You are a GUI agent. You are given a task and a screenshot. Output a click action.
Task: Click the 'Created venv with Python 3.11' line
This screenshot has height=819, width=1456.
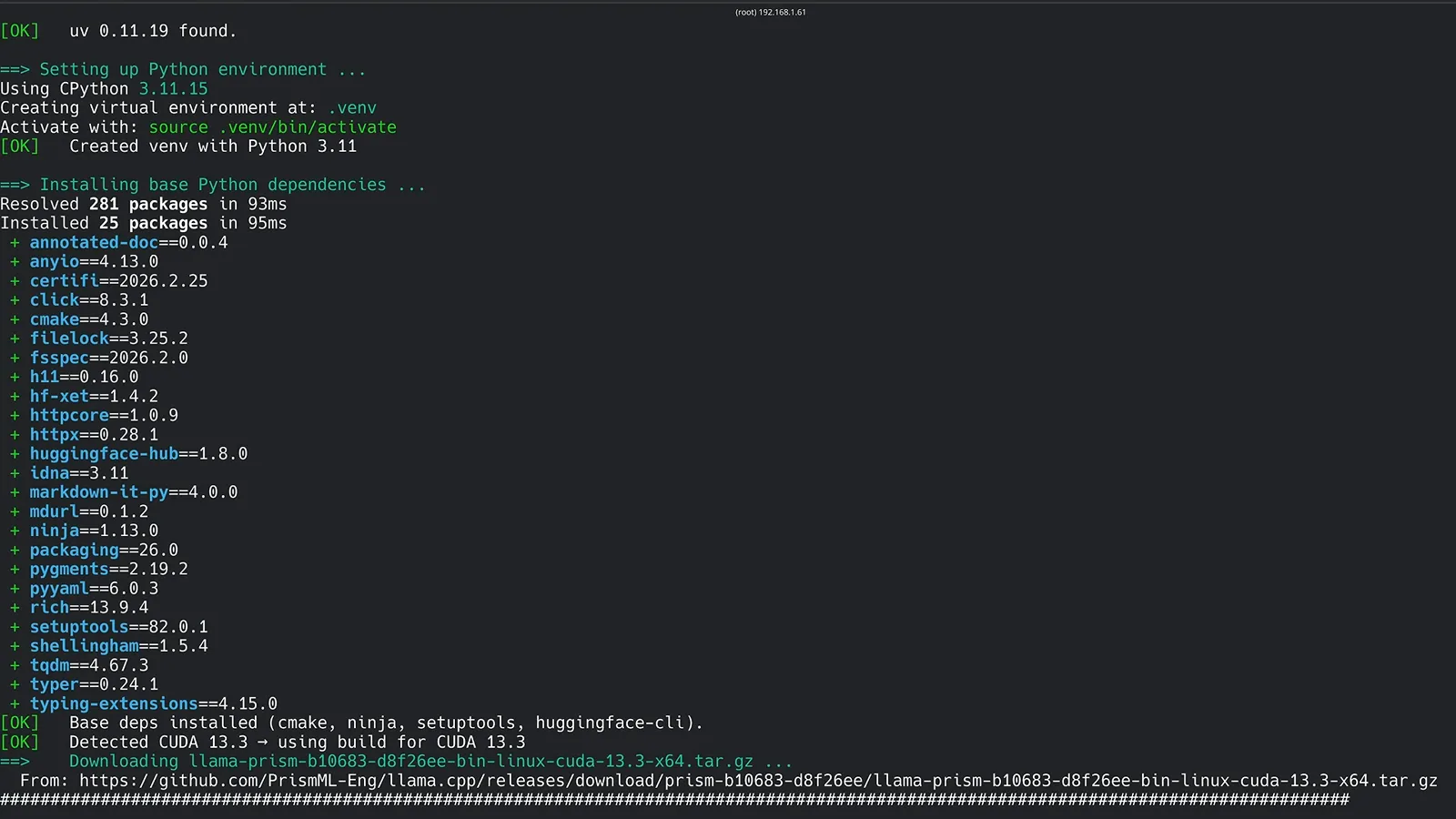click(x=213, y=147)
